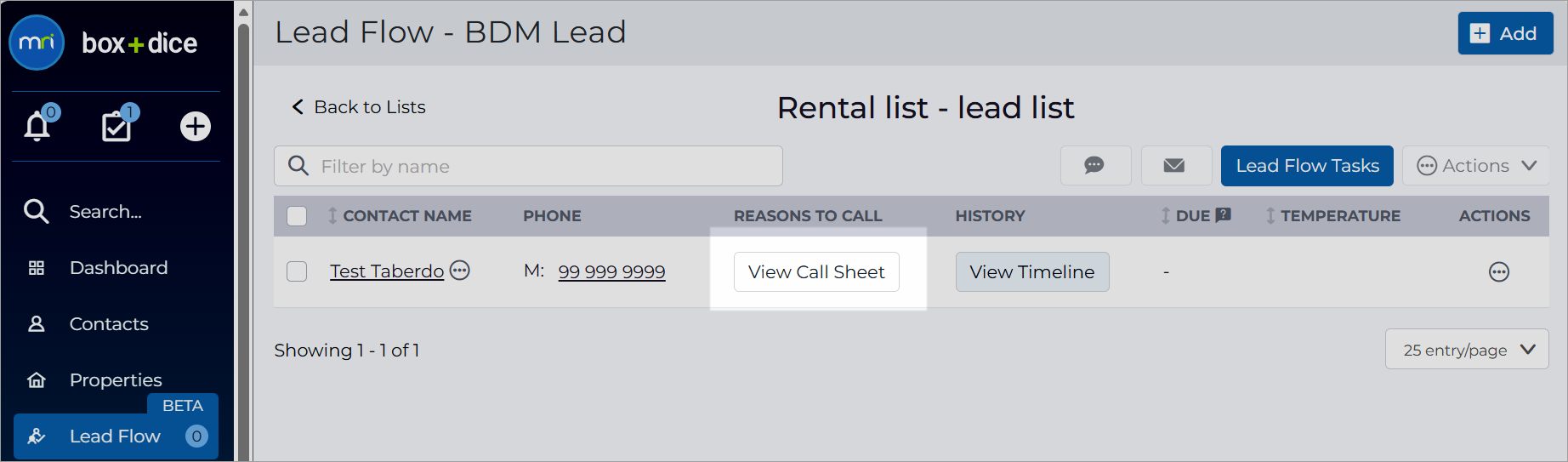Click the Filter by name field

point(528,166)
